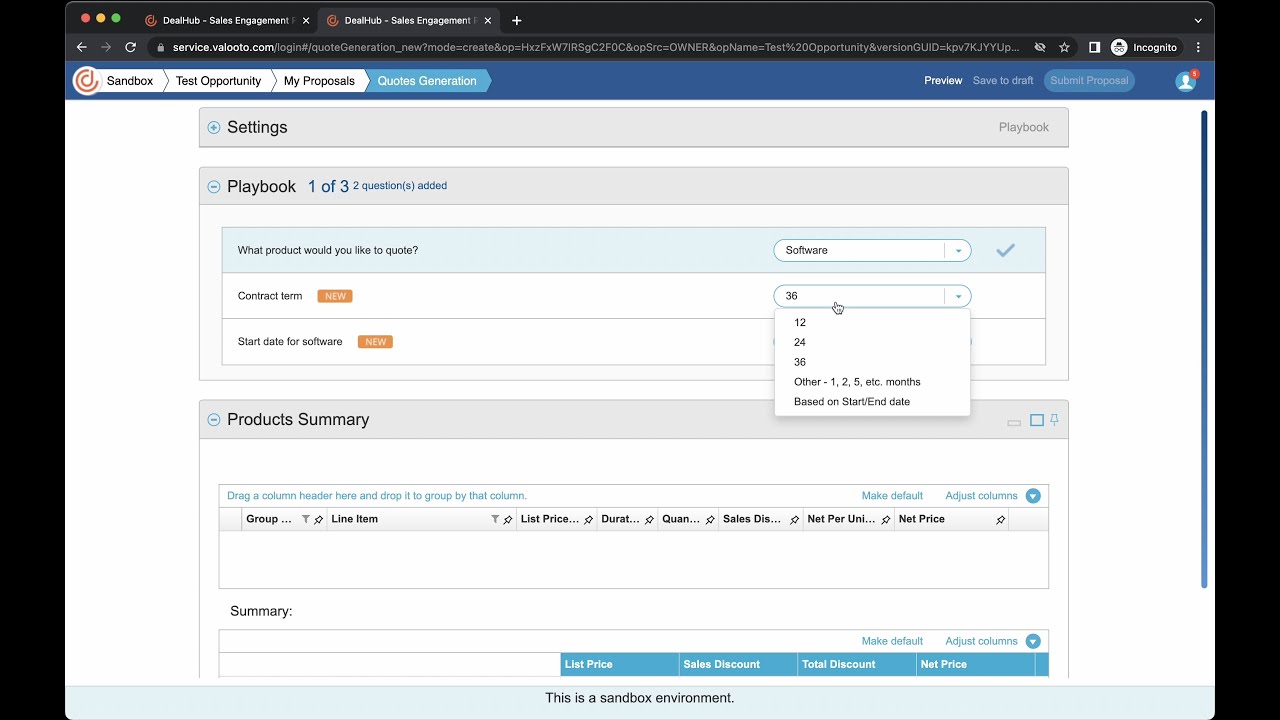Screen dimensions: 1280x720
Task: Click Preview in the header
Action: (943, 81)
